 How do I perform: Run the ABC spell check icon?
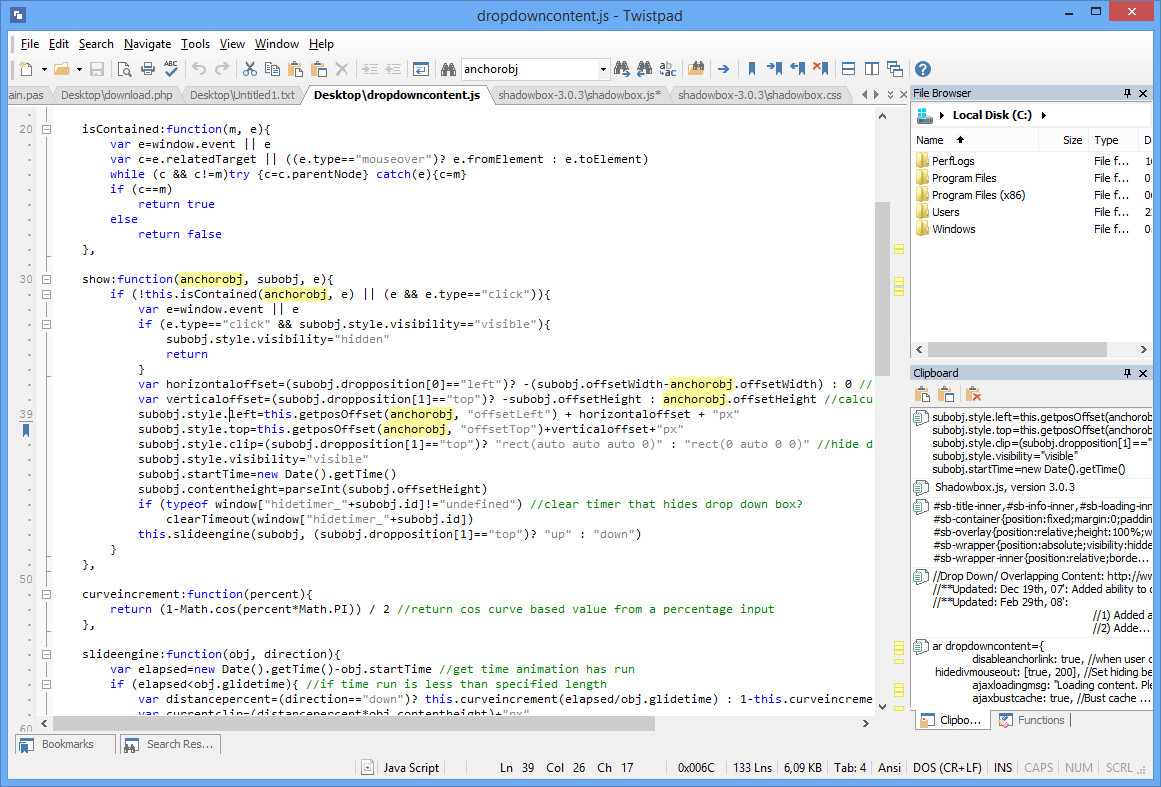[171, 69]
